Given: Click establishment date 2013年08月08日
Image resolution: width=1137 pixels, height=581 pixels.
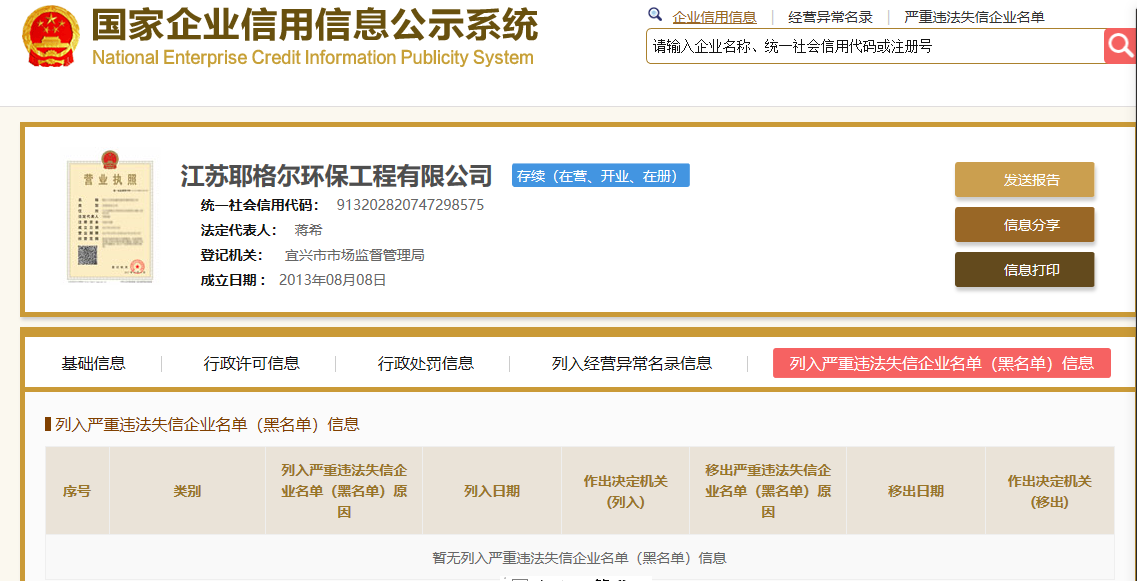Looking at the screenshot, I should click(x=332, y=280).
